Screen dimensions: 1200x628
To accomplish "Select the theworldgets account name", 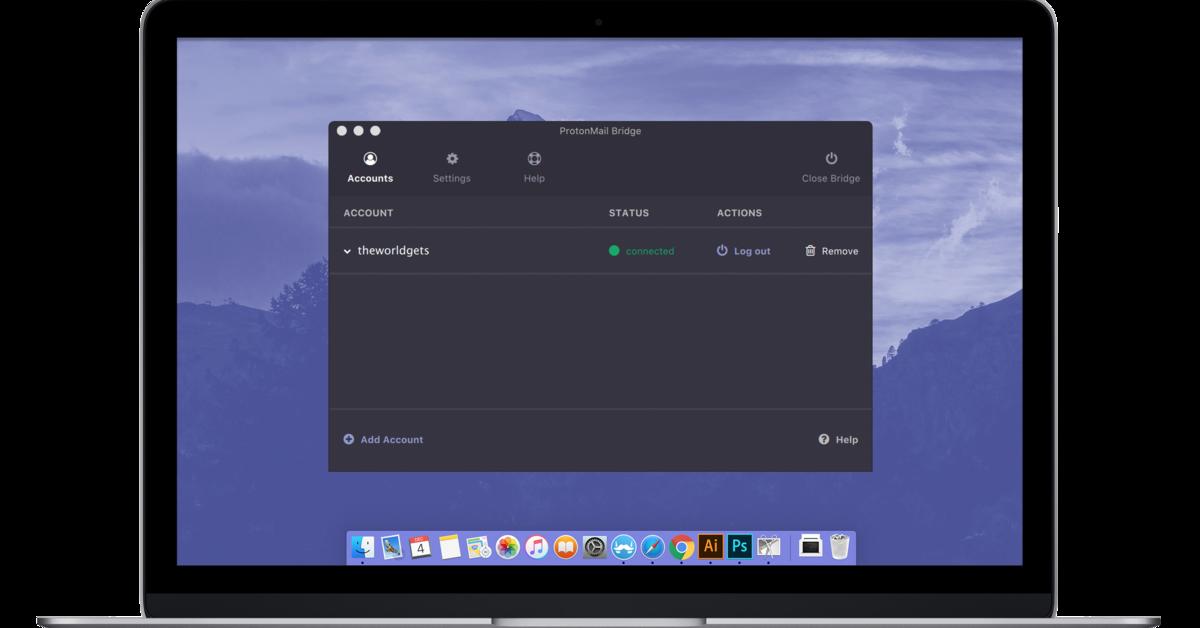I will click(393, 251).
